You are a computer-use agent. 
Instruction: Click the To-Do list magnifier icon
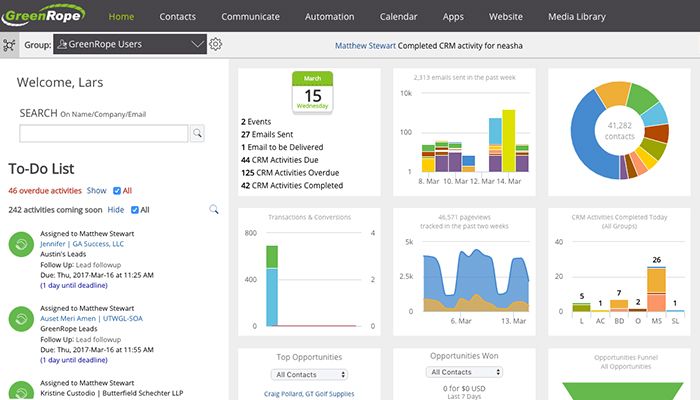click(214, 209)
